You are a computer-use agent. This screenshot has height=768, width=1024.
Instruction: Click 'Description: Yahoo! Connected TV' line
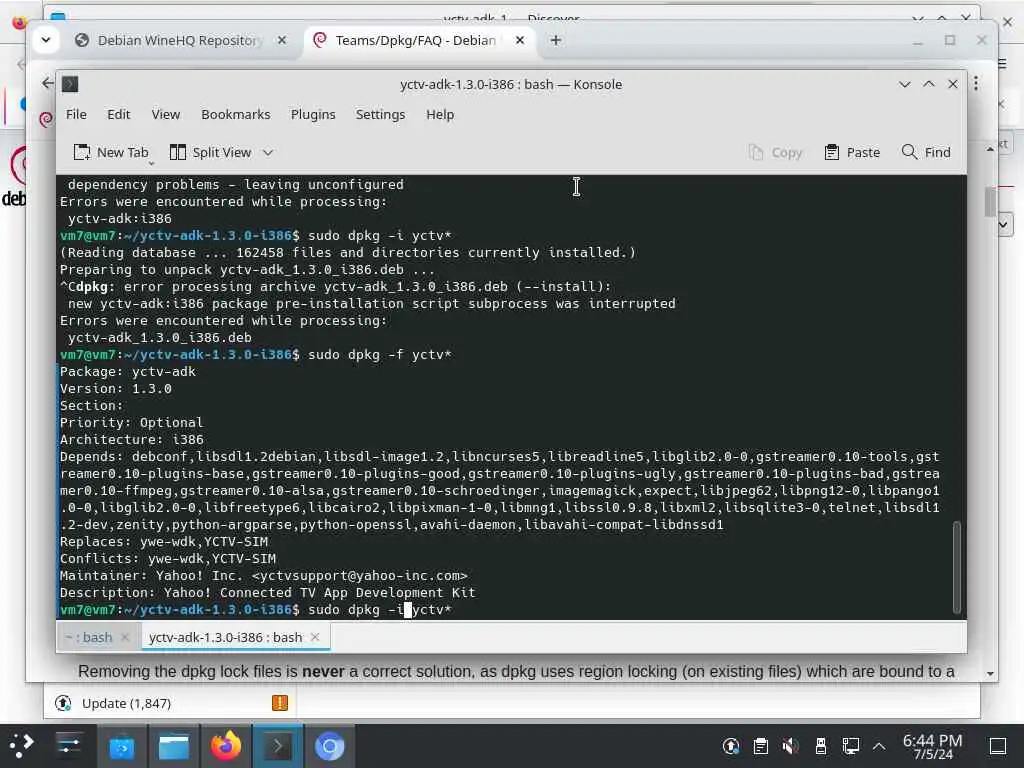[x=268, y=592]
